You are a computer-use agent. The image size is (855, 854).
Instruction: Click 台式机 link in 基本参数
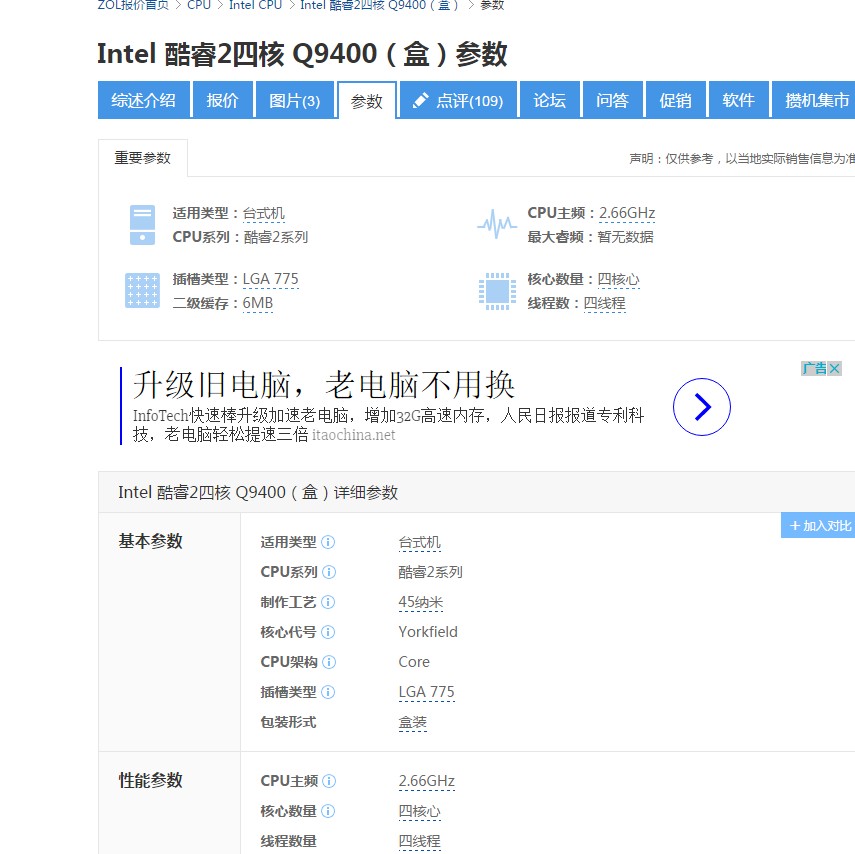[x=419, y=543]
